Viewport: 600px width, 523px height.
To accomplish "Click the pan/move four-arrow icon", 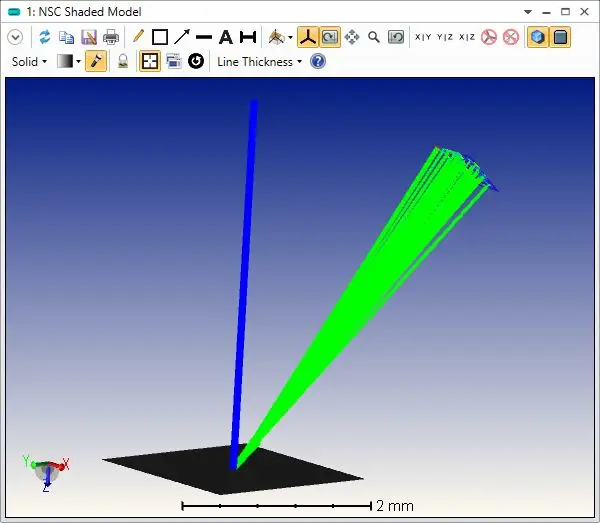I will click(352, 37).
